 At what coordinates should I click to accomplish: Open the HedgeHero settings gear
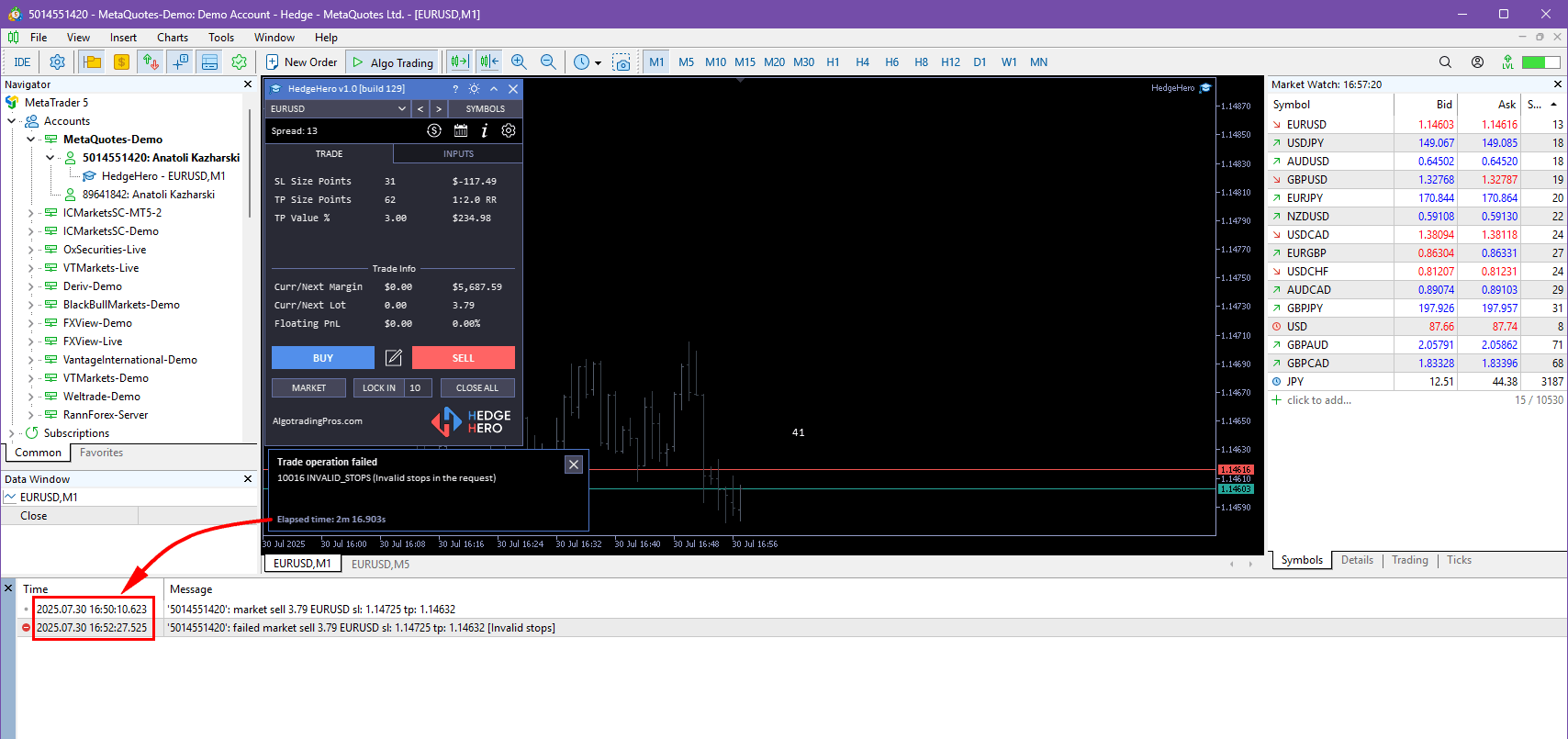pyautogui.click(x=509, y=130)
